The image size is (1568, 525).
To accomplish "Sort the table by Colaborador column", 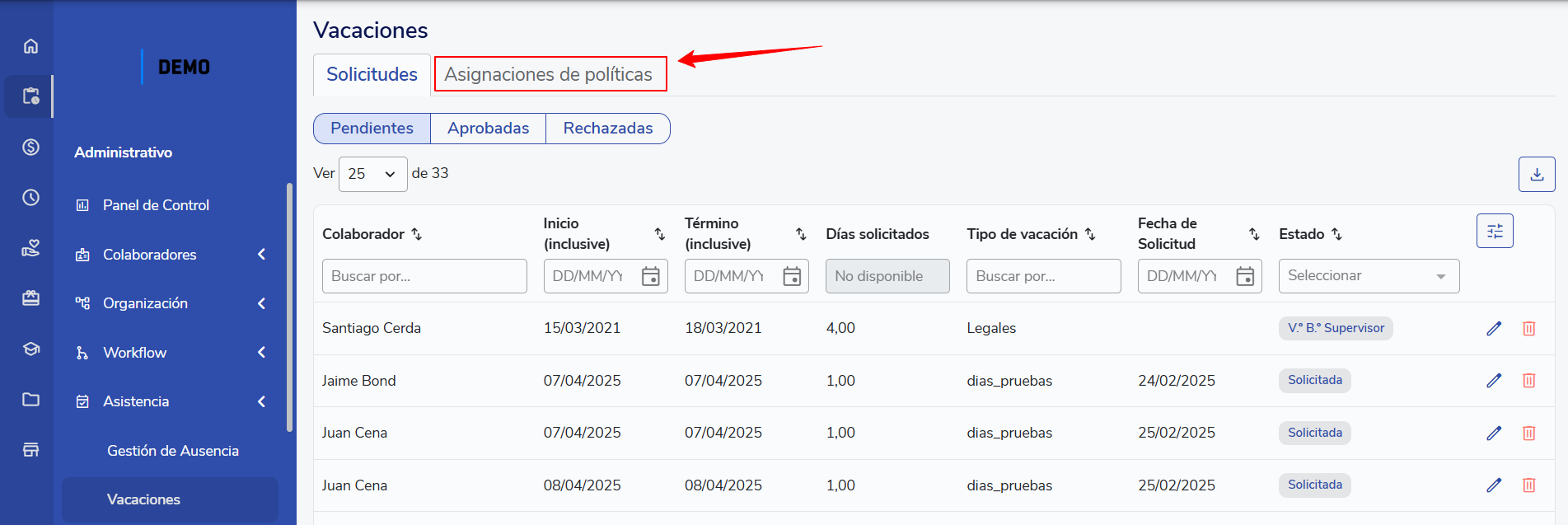I will (x=417, y=234).
